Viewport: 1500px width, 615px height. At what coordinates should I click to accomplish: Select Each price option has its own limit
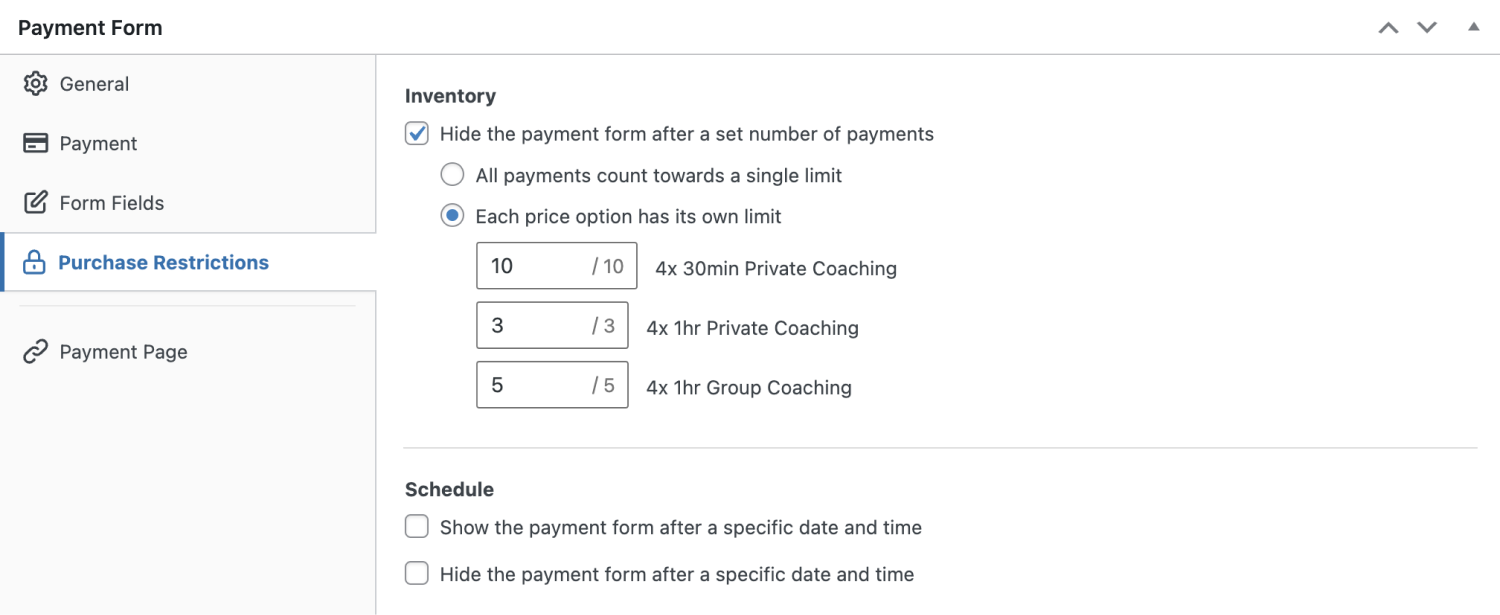[x=453, y=216]
